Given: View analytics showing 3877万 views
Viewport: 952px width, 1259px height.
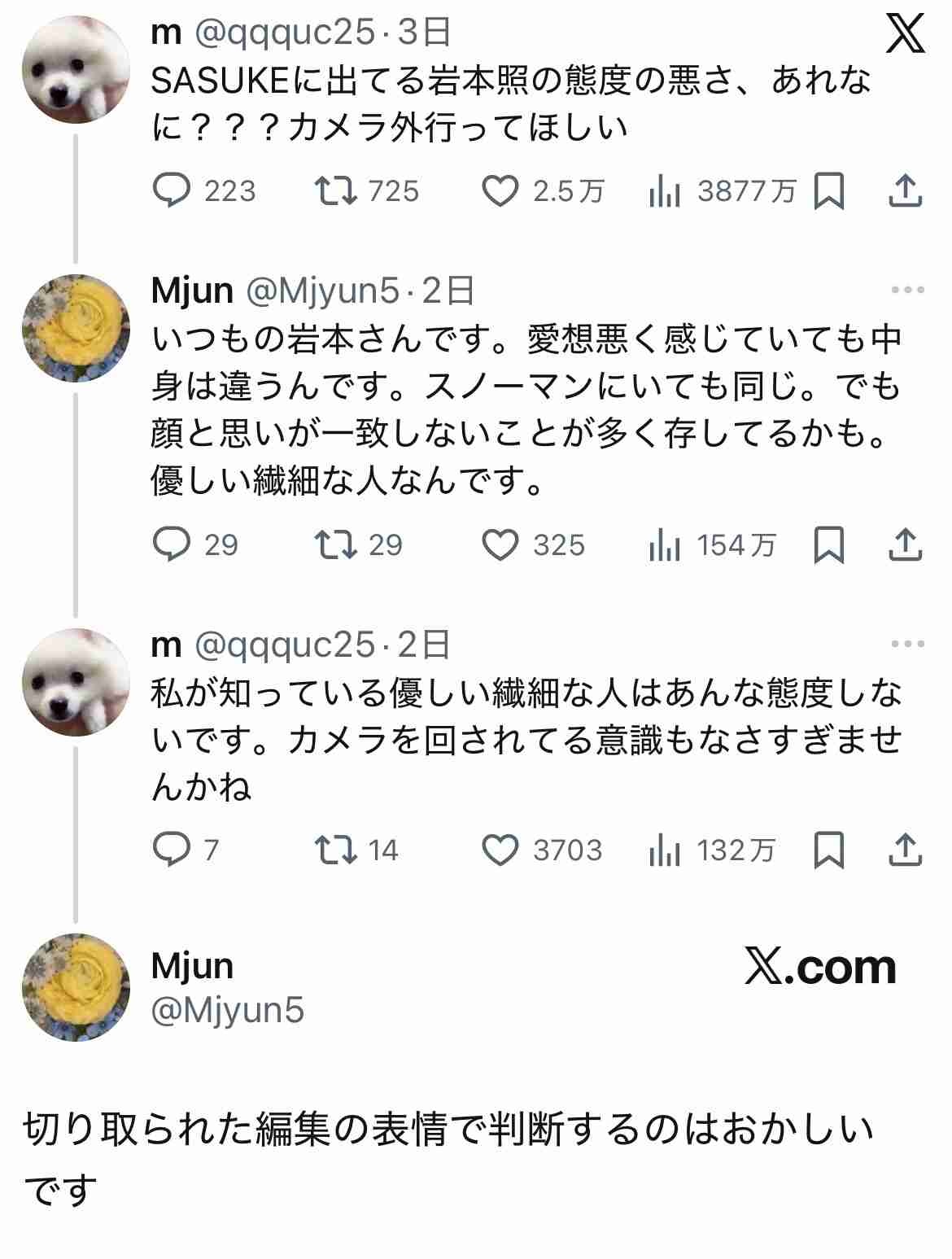Looking at the screenshot, I should coord(665,191).
